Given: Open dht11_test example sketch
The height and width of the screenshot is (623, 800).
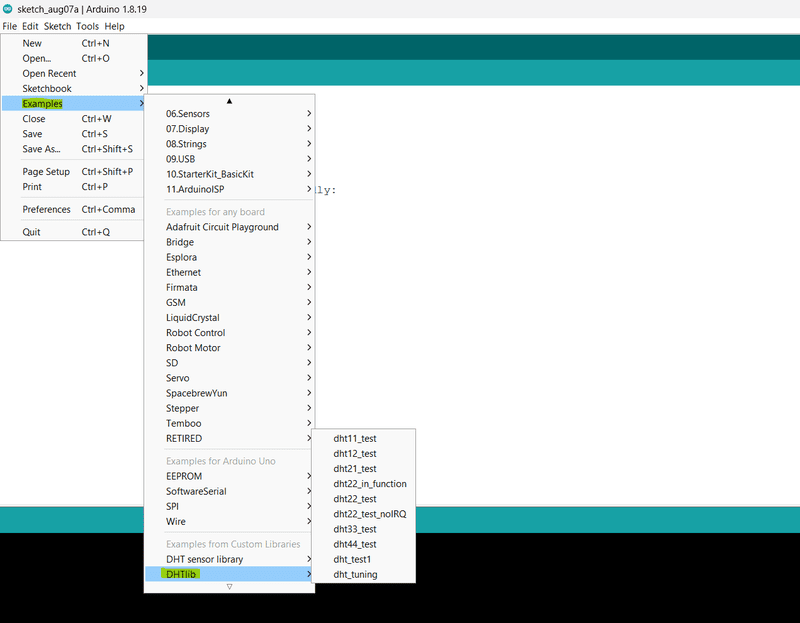Looking at the screenshot, I should pyautogui.click(x=363, y=438).
